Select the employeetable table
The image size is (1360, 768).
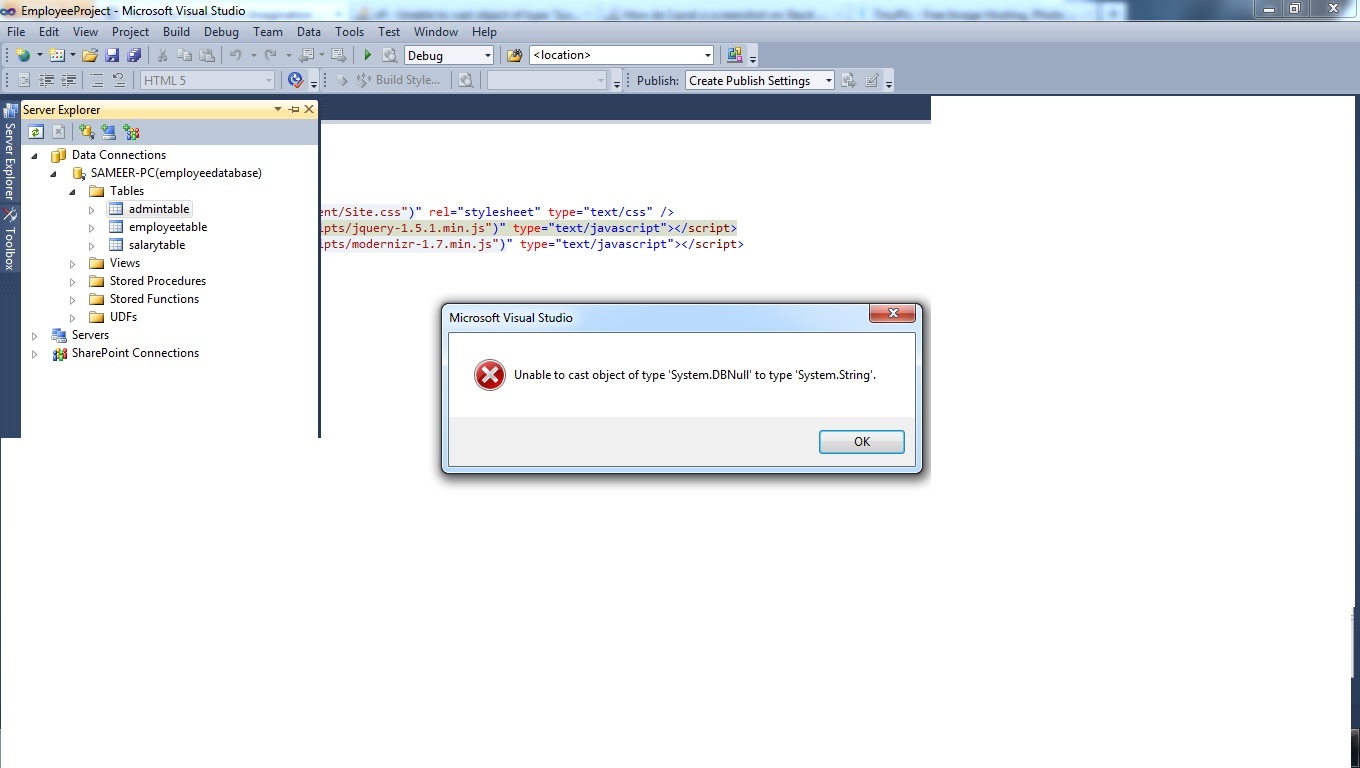[x=168, y=227]
